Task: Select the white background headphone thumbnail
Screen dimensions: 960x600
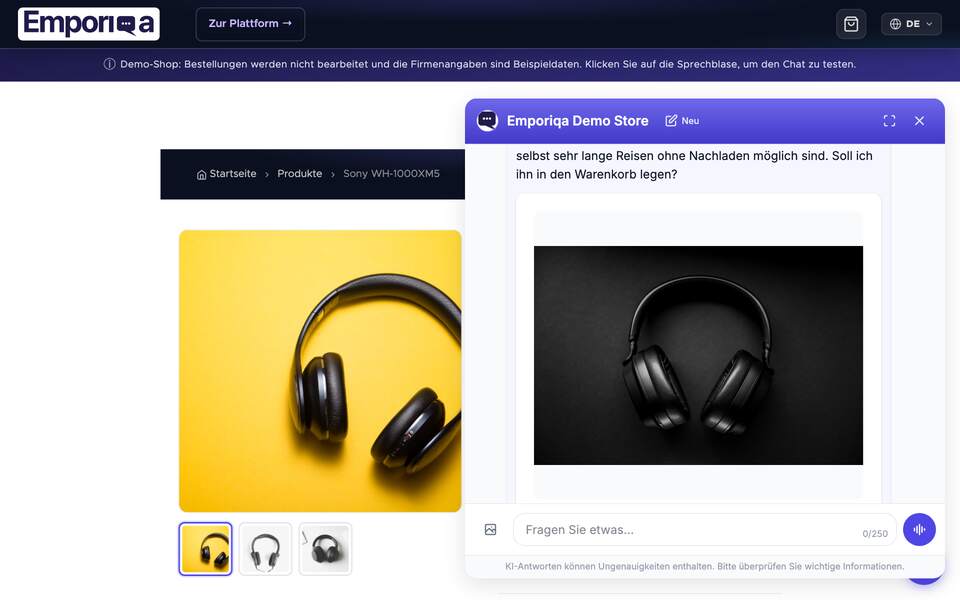Action: click(x=265, y=549)
